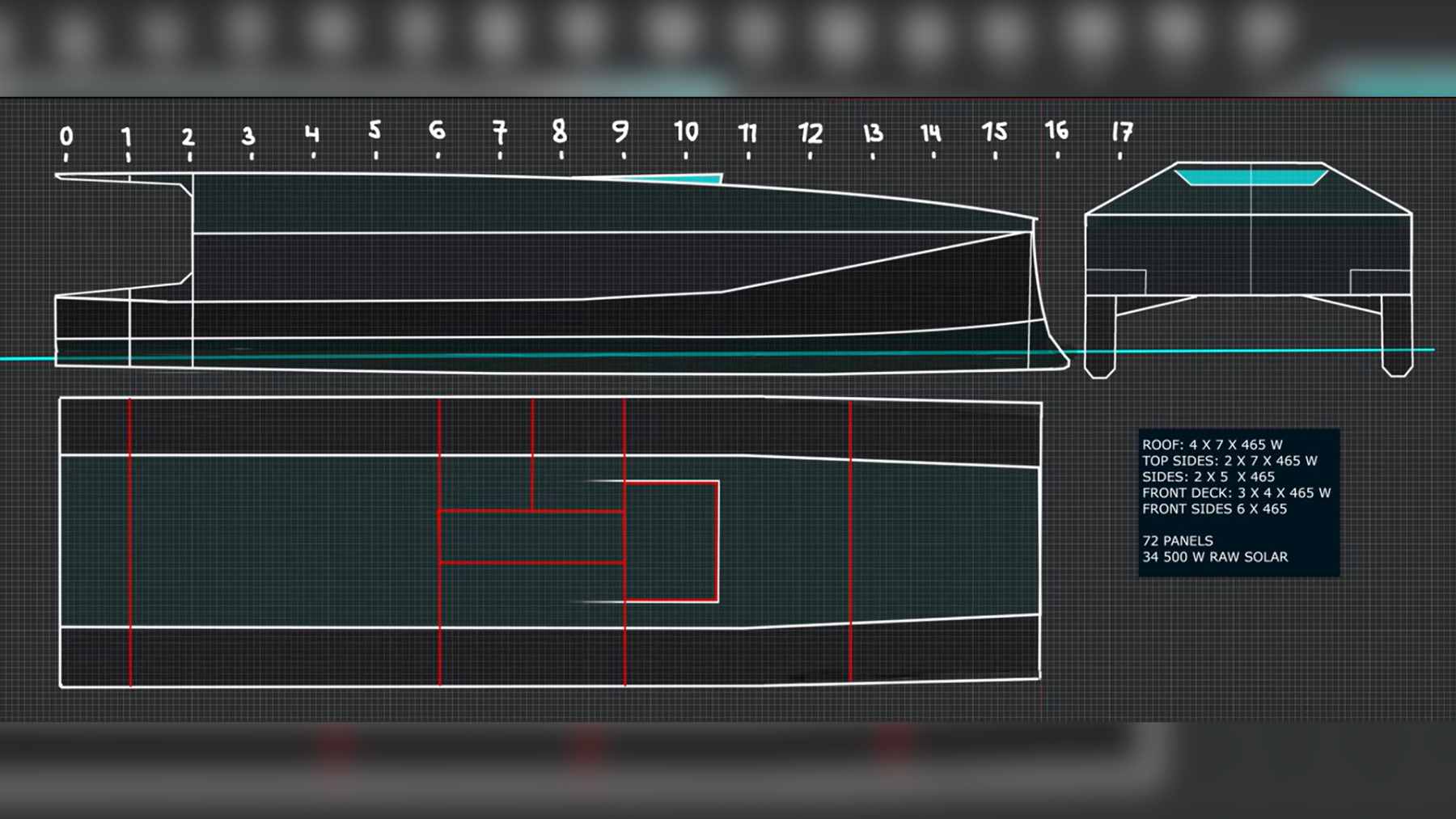
Task: Select the wide red rectangle in the top view
Action: pos(531,537)
